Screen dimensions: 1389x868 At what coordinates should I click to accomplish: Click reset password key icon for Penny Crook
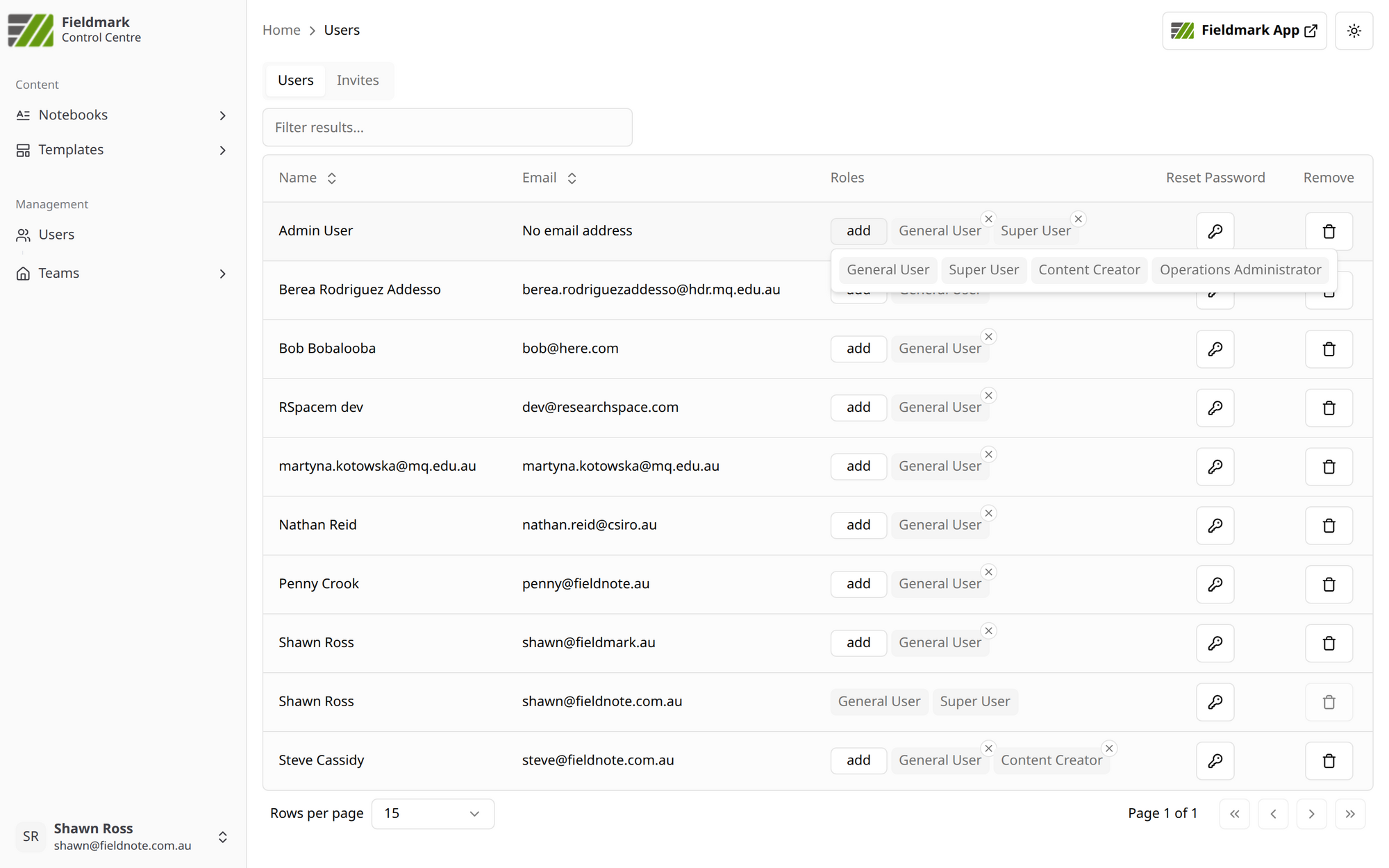[x=1215, y=584]
